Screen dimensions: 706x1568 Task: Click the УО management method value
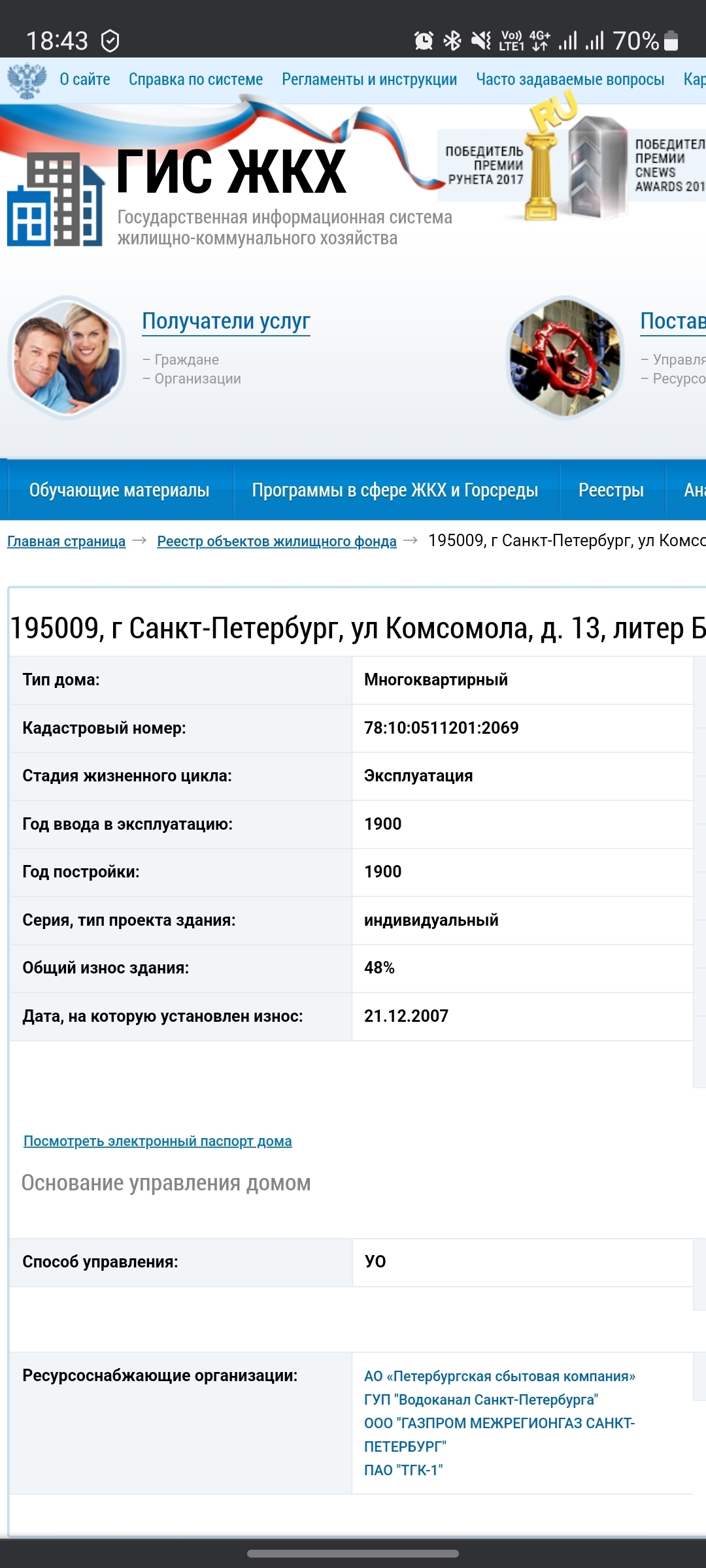pos(375,1262)
